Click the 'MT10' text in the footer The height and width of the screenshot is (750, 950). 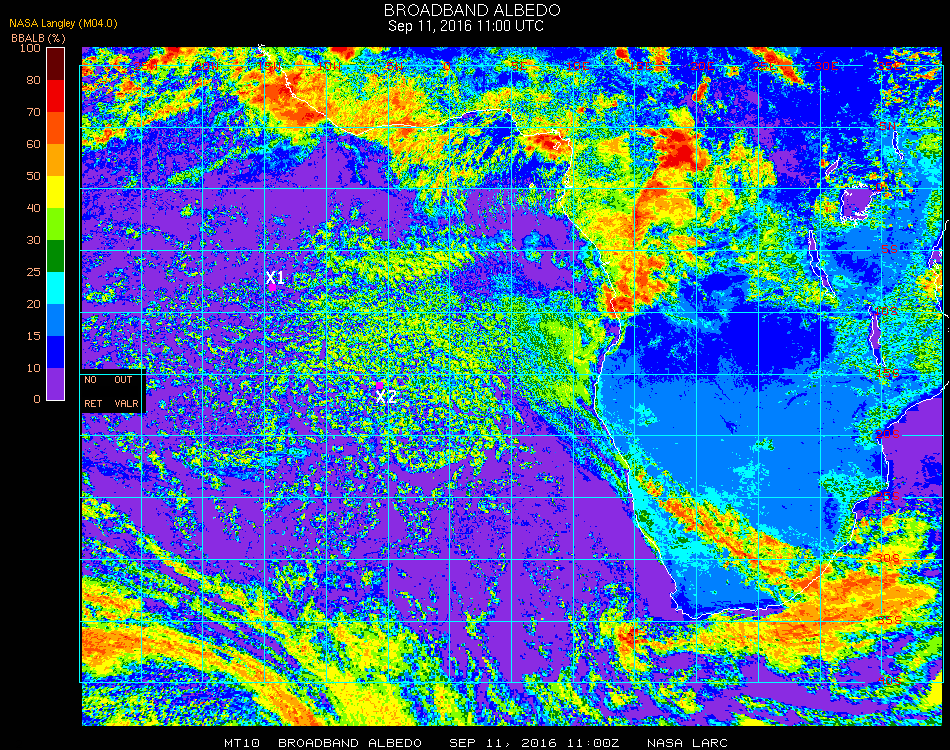[242, 743]
